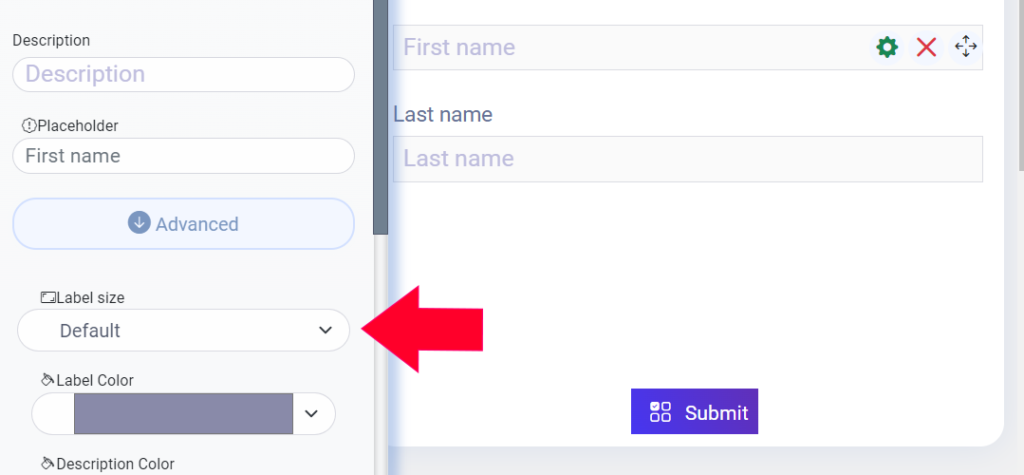
Task: Click the Last name label text
Action: point(443,114)
